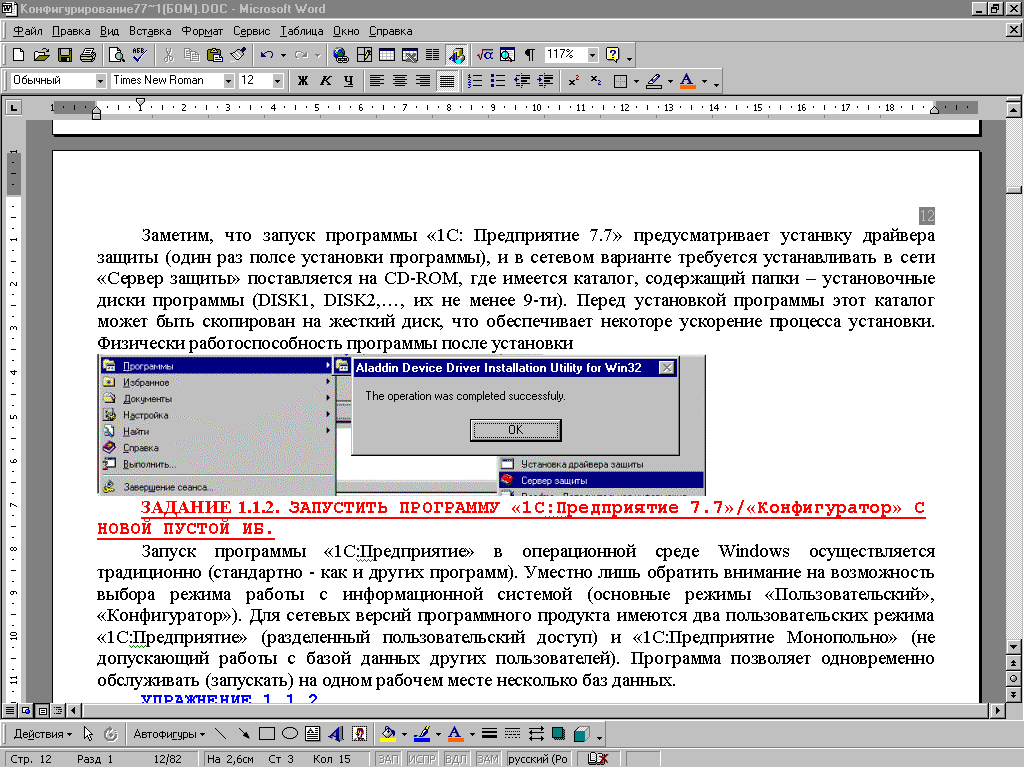Screen dimensions: 1024x768
Task: Center the text
Action: click(x=400, y=81)
